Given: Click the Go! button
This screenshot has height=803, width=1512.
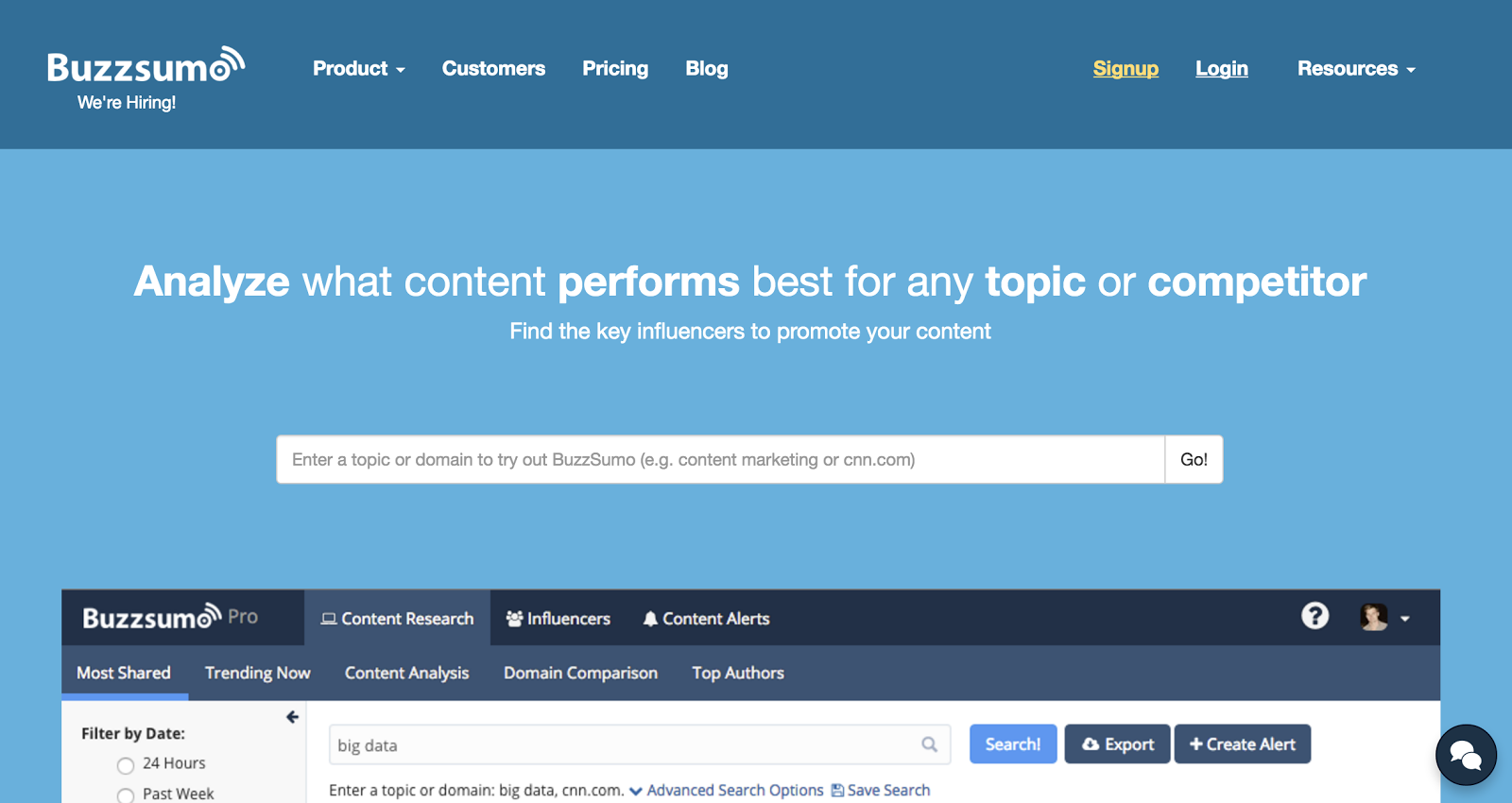Looking at the screenshot, I should coord(1194,459).
